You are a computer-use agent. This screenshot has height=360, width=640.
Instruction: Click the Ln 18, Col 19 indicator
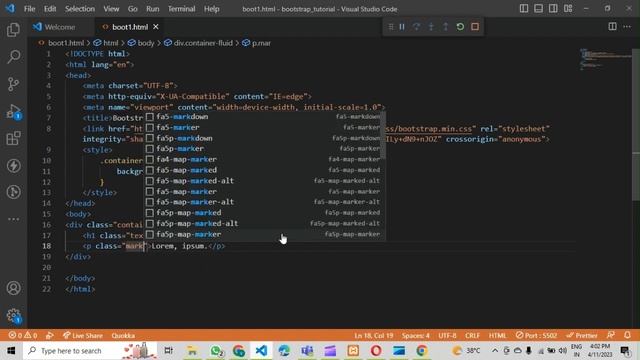[x=373, y=336]
